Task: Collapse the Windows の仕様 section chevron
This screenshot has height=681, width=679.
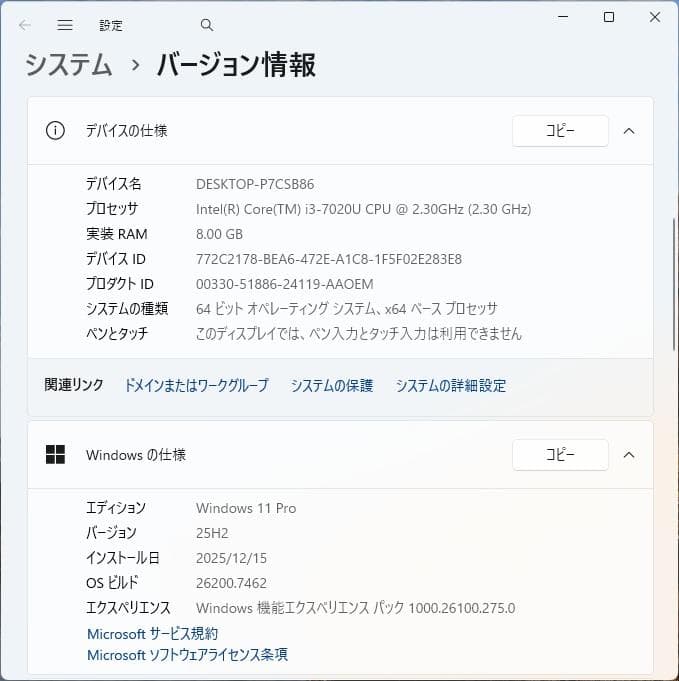Action: pos(629,455)
